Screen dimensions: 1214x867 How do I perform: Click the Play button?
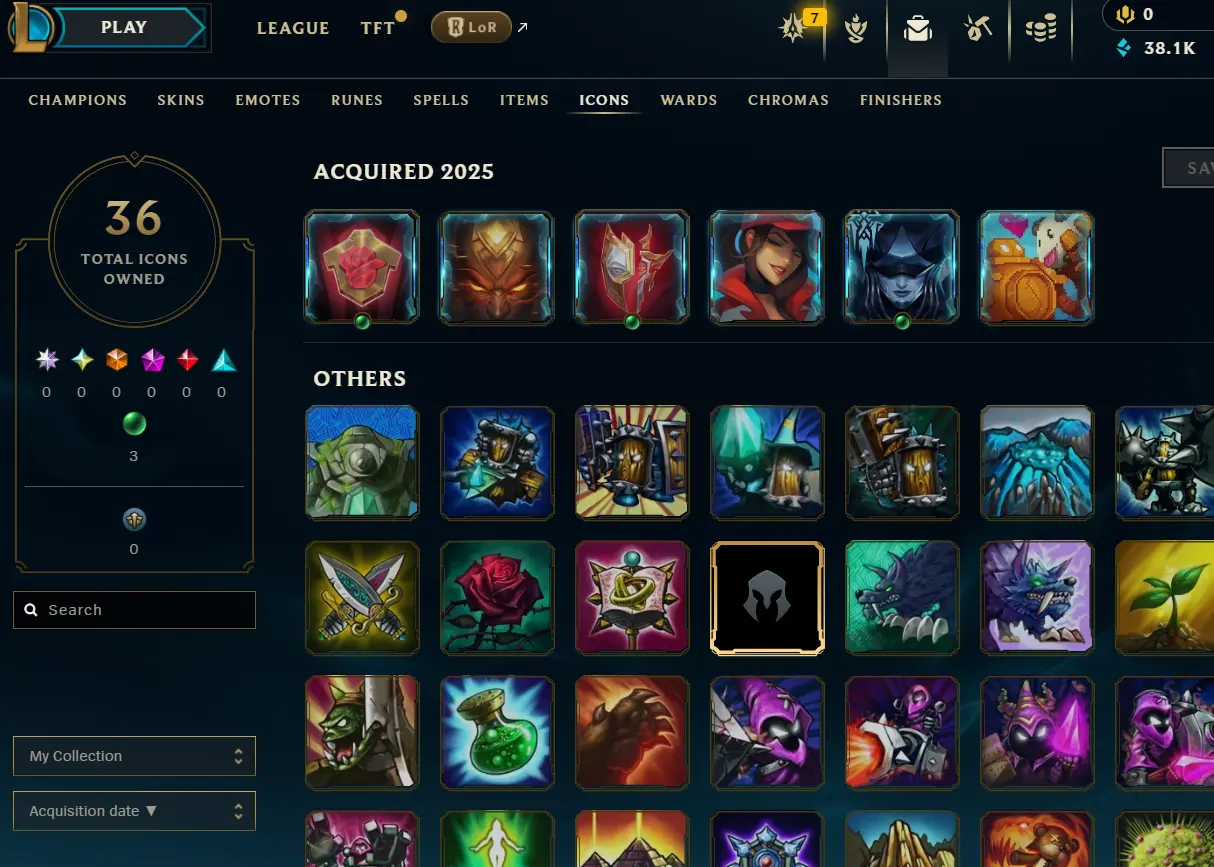(x=124, y=28)
